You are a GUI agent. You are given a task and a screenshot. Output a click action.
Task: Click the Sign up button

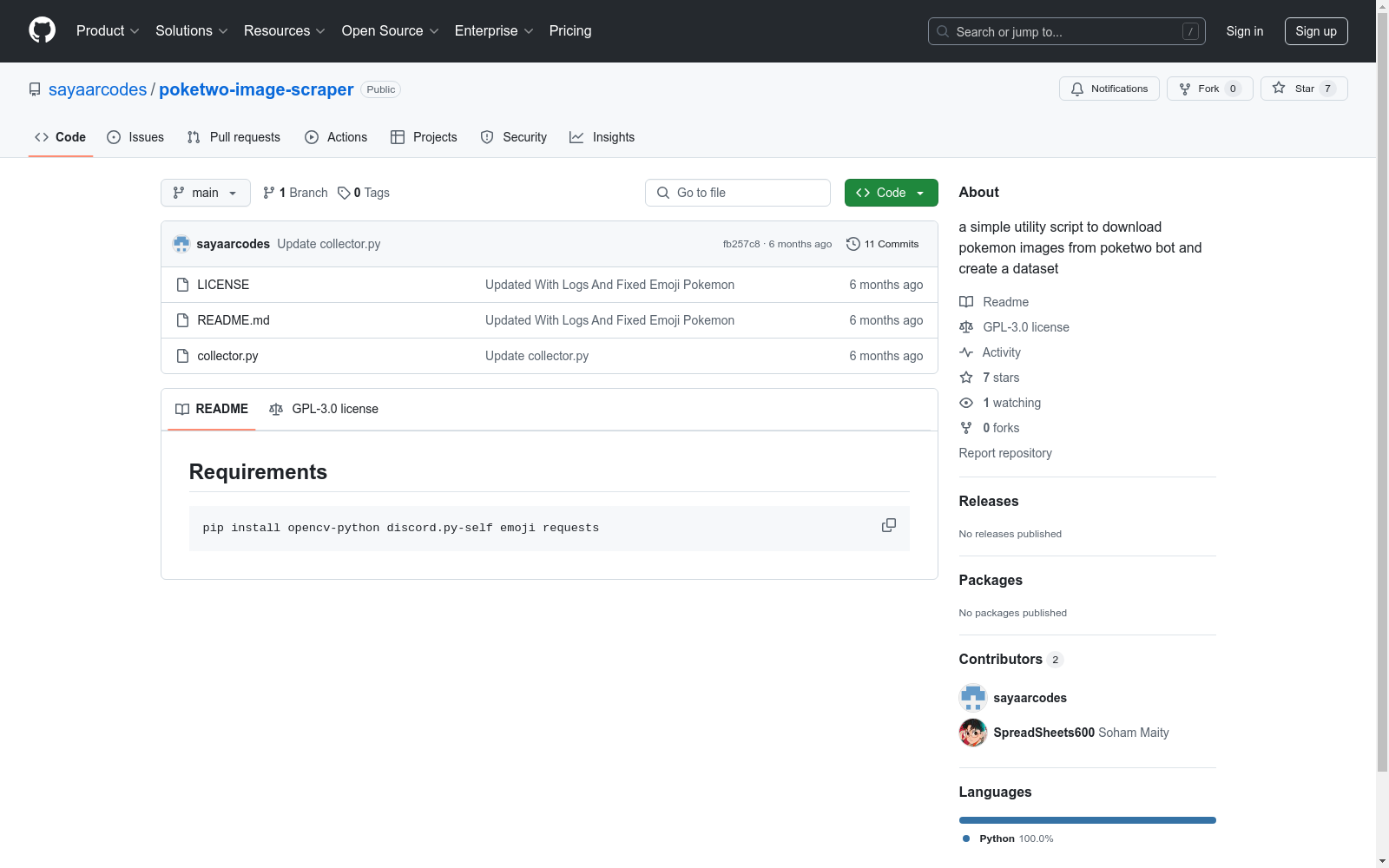click(1316, 31)
